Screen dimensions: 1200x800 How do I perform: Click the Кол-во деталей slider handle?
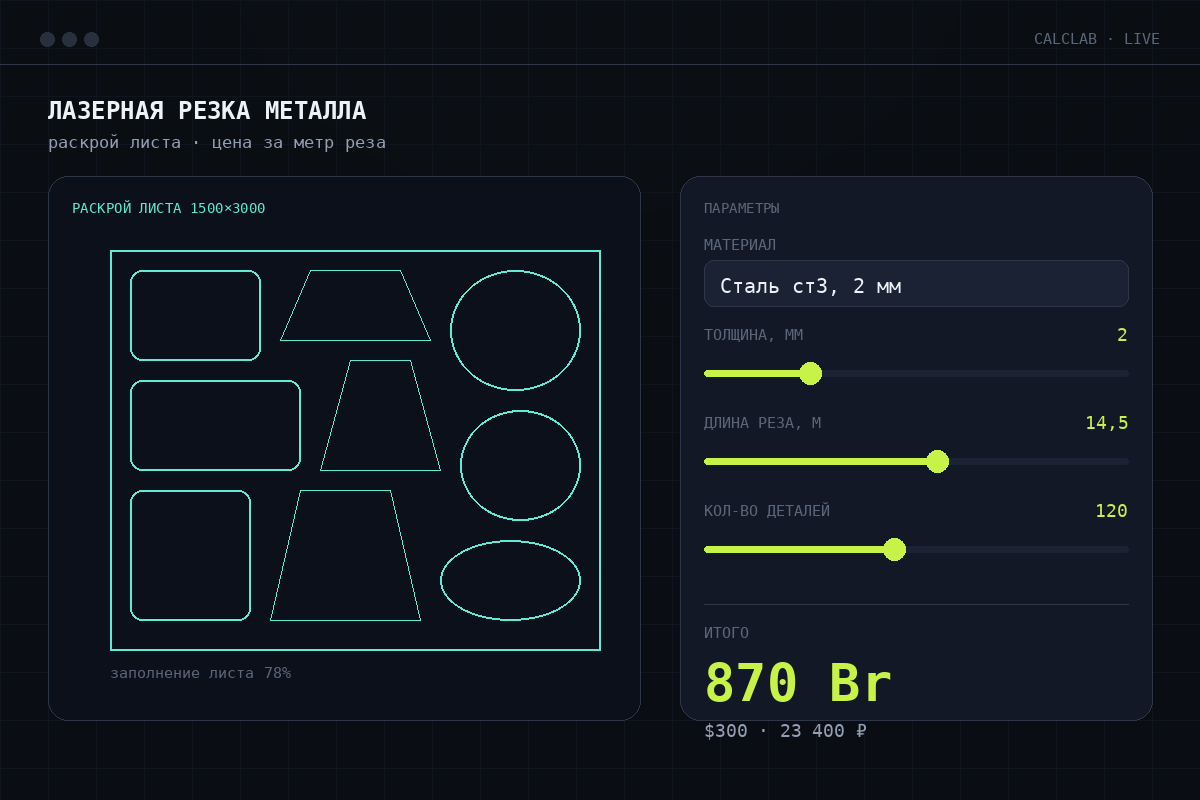895,549
